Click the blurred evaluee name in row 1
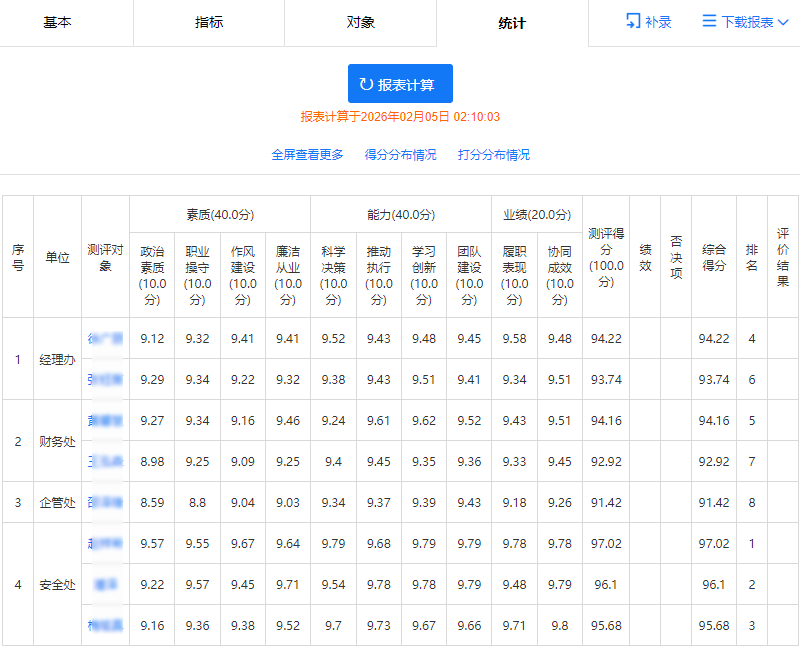The width and height of the screenshot is (800, 650). 104,338
